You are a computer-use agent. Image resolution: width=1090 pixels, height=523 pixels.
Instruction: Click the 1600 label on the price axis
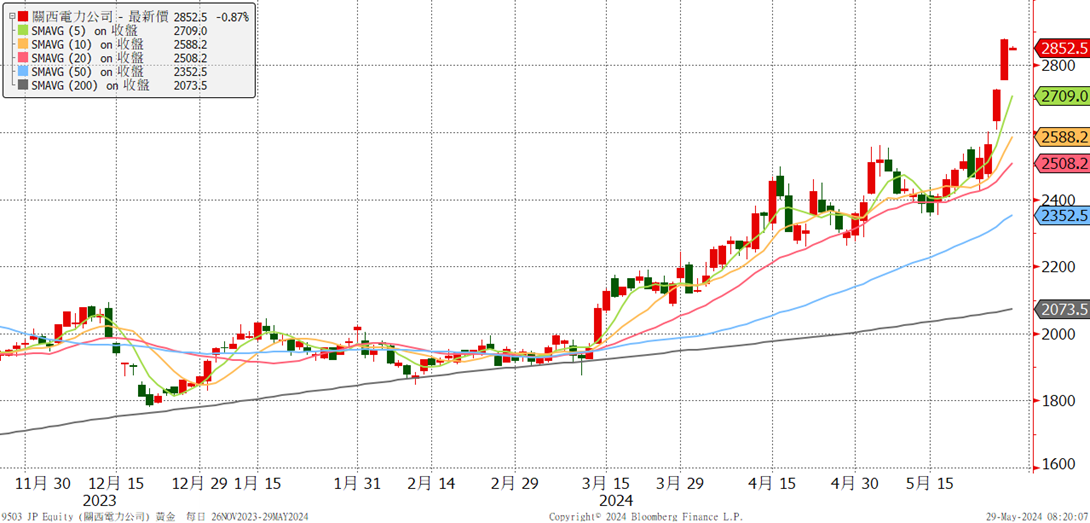[x=1059, y=465]
